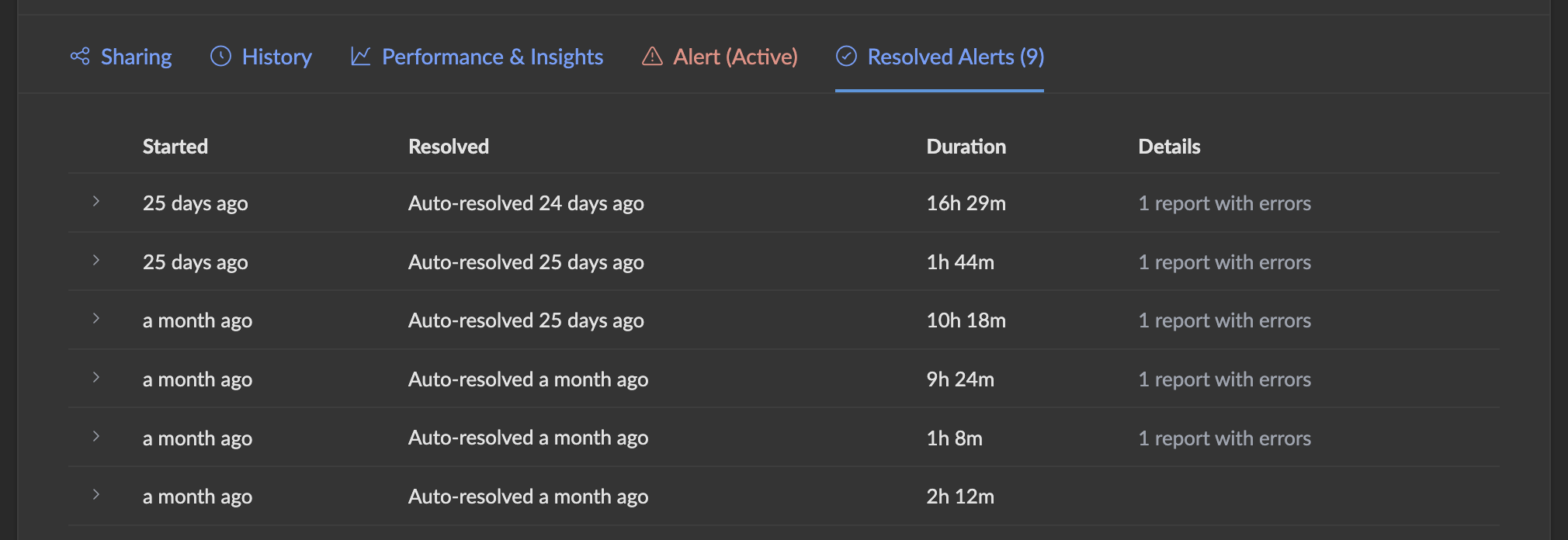This screenshot has width=1568, height=540.
Task: Click 'Auto-resolved 25 days ago' in 1h 44m row
Action: click(526, 262)
